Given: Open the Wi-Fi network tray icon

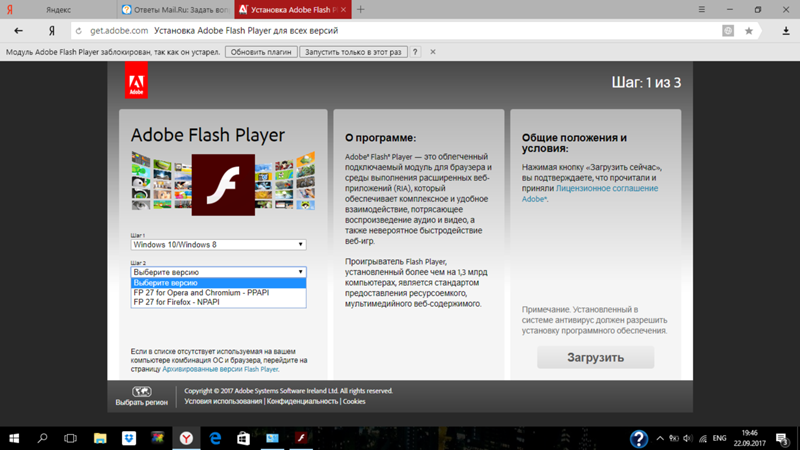Looking at the screenshot, I should (703, 438).
